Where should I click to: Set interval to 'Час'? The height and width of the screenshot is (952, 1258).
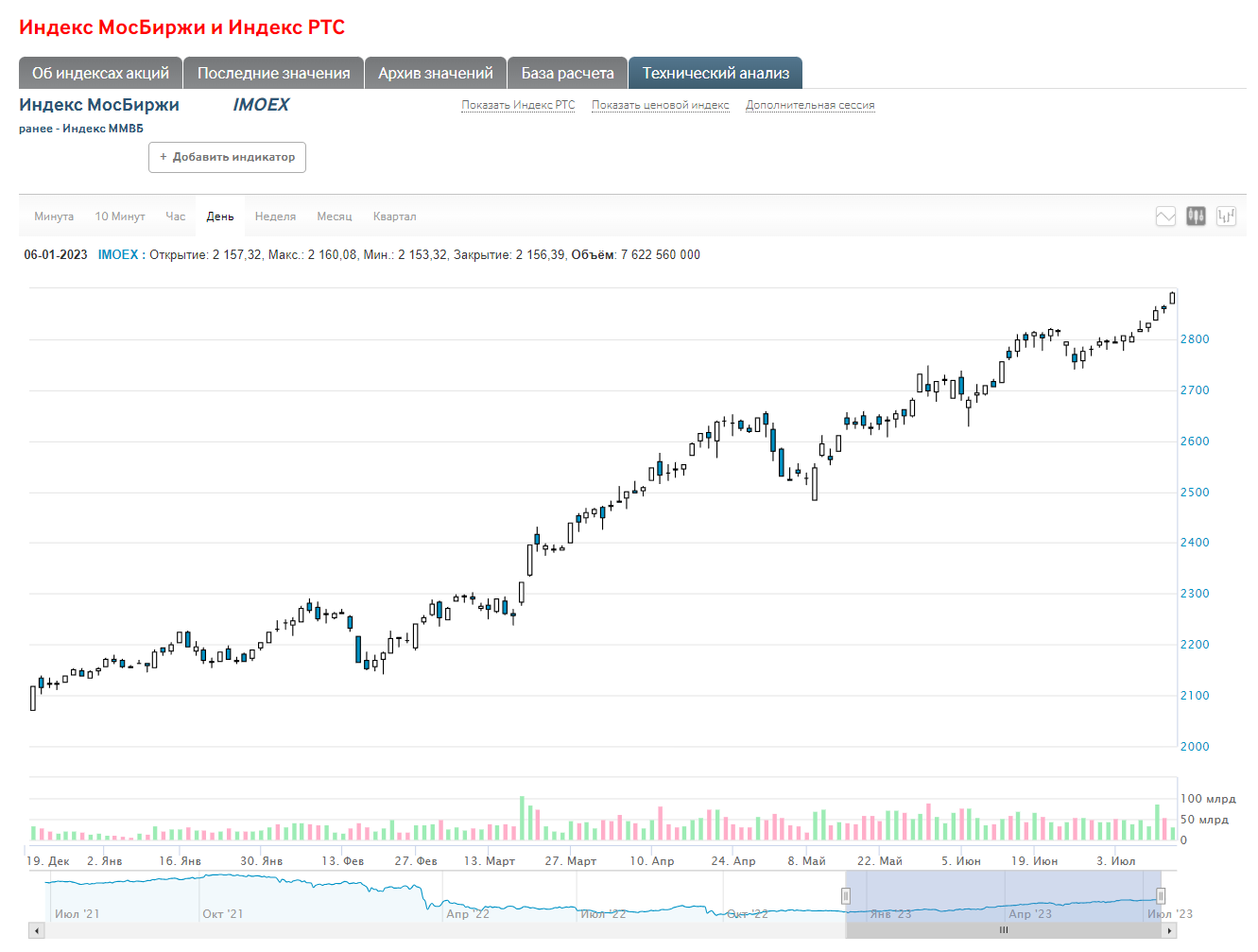pyautogui.click(x=176, y=216)
